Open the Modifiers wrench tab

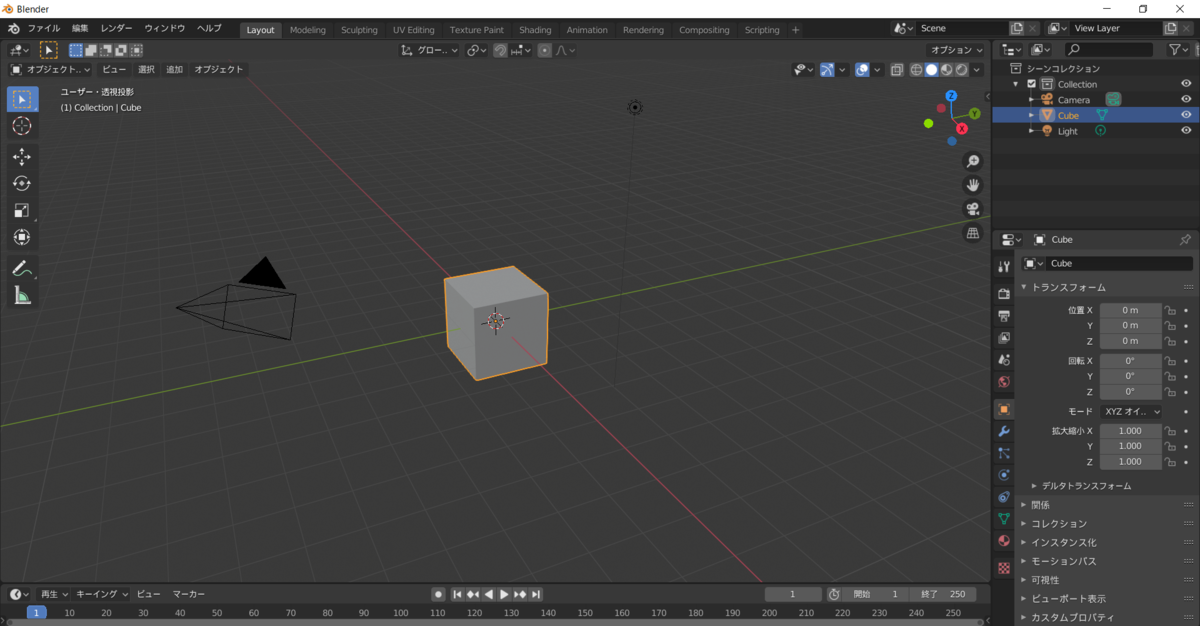click(x=1004, y=431)
